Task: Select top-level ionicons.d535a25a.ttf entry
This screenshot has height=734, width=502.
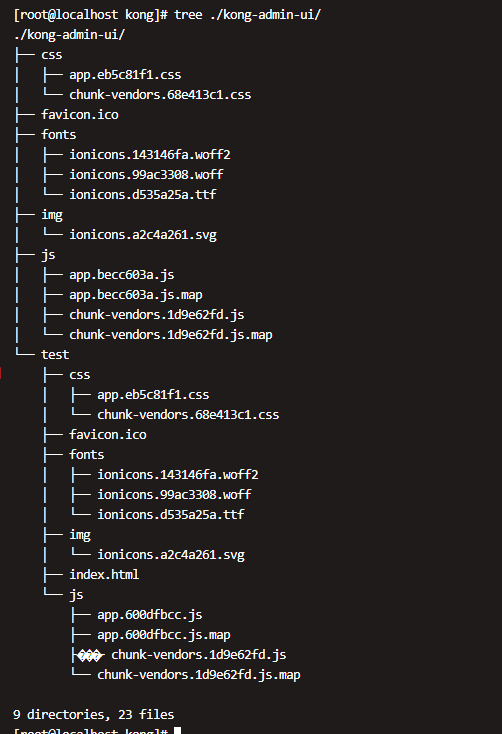Action: [143, 195]
